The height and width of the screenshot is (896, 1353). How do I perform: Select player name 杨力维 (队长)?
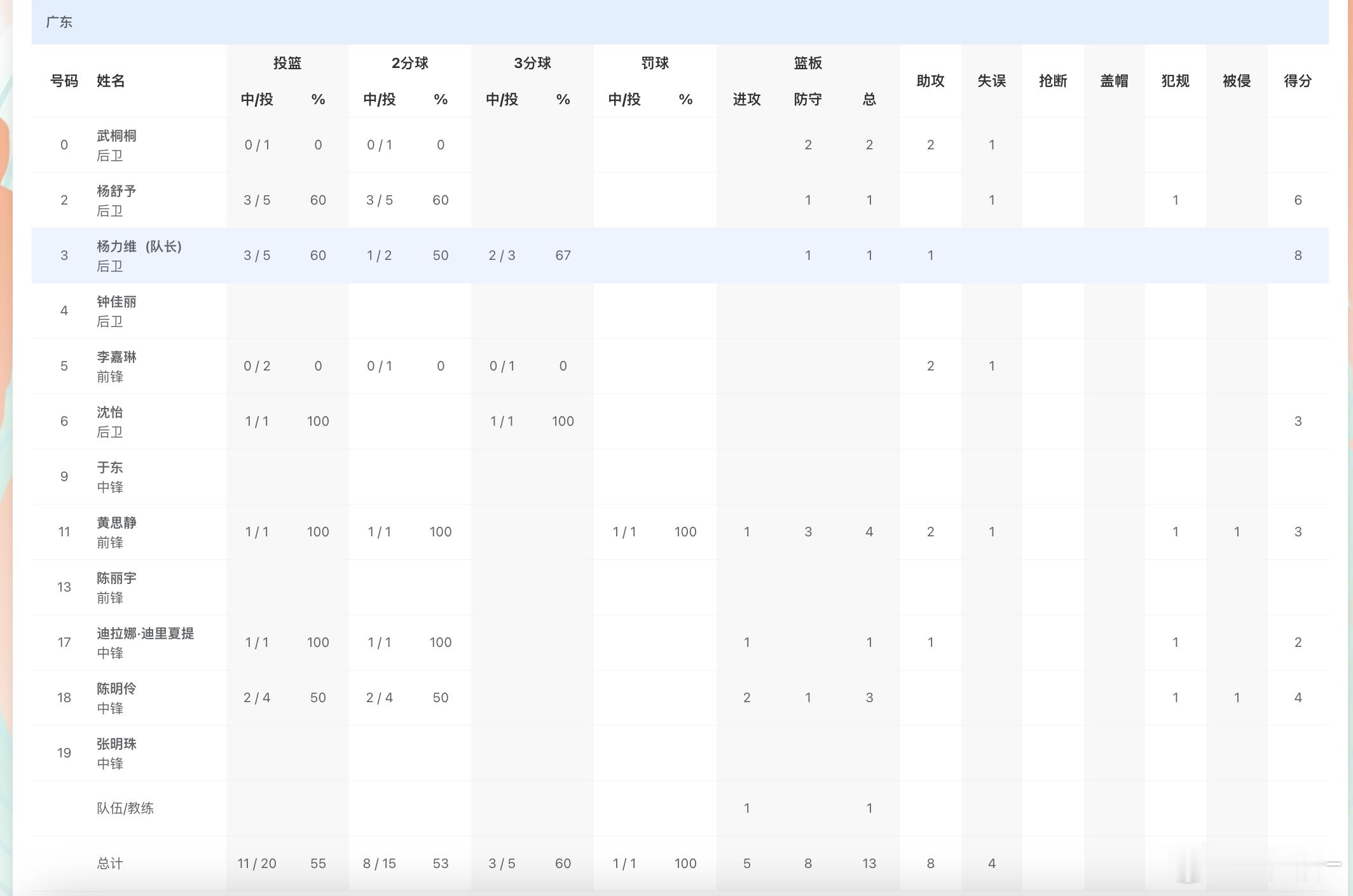click(x=139, y=247)
